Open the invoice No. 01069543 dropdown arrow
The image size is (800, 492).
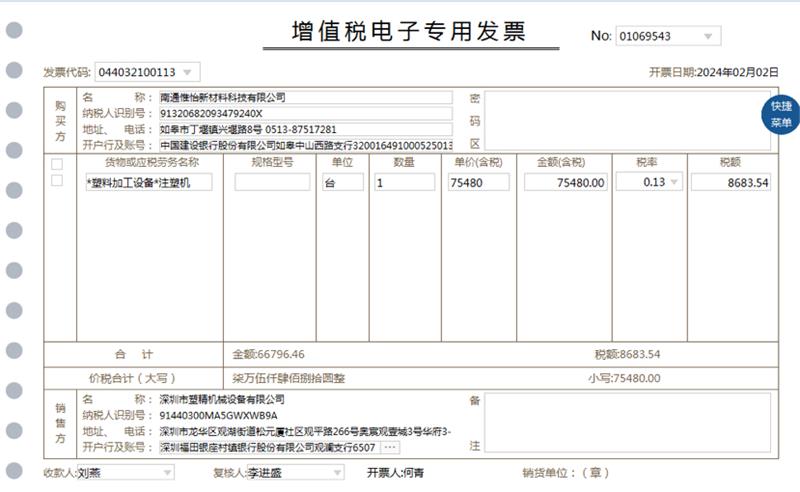coord(708,36)
